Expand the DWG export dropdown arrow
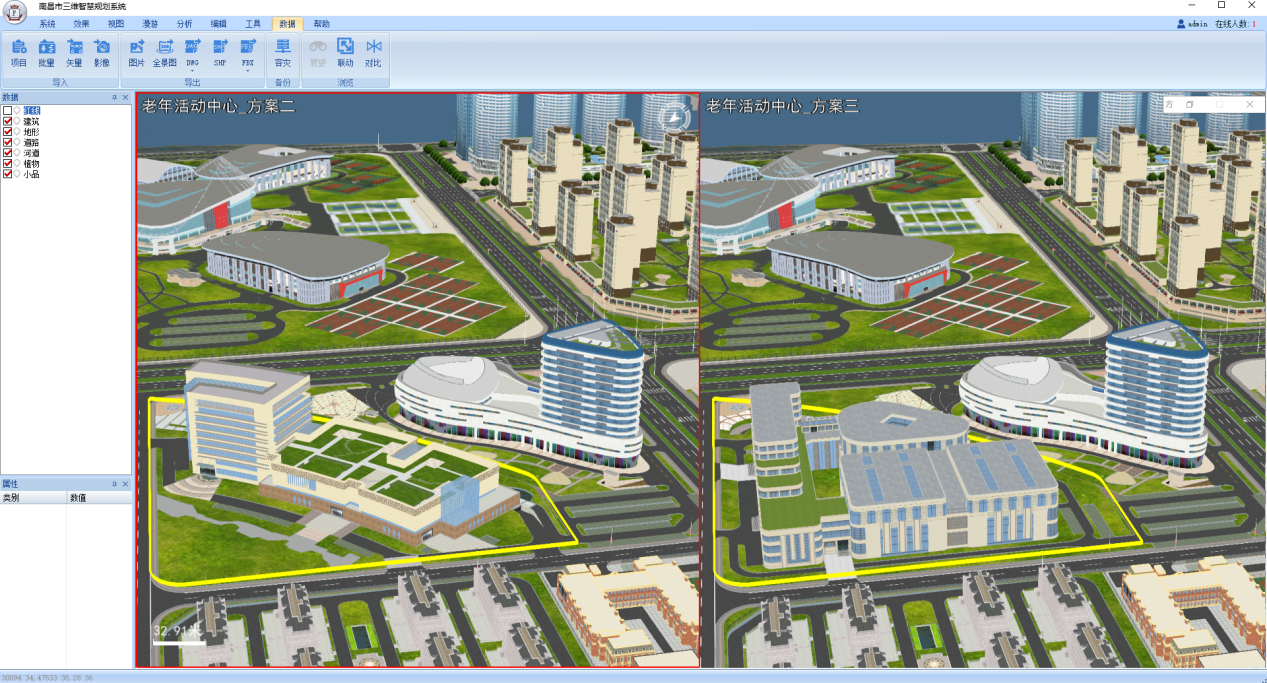This screenshot has height=683, width=1267. [192, 71]
